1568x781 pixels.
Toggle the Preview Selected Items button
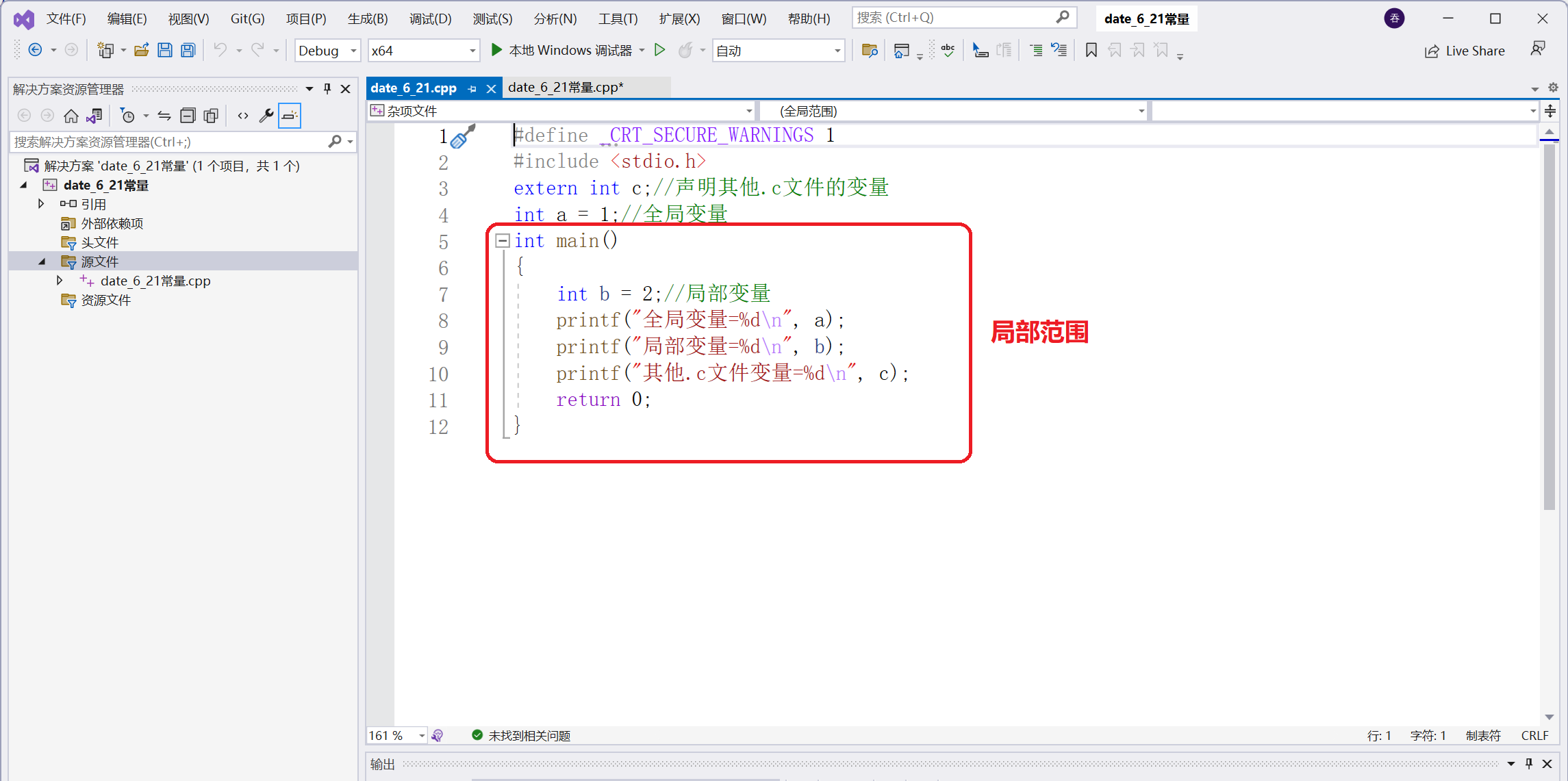290,116
